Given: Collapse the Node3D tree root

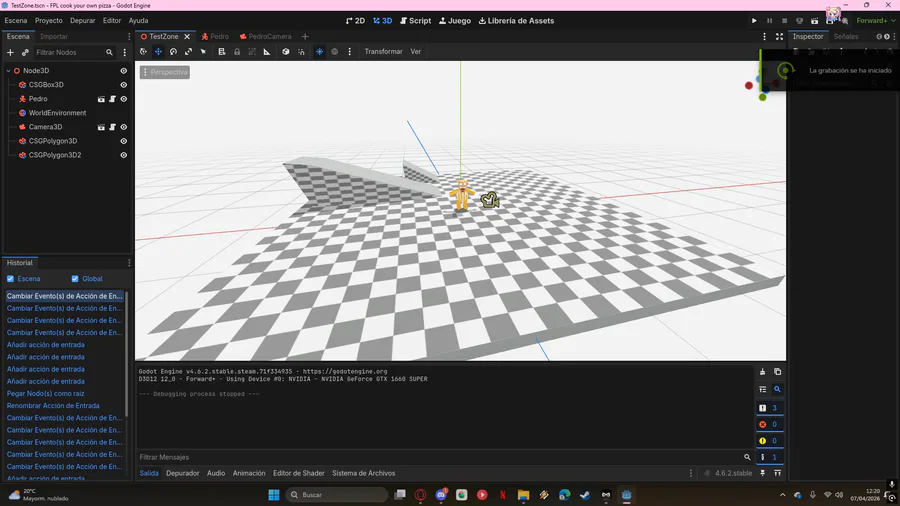Looking at the screenshot, I should [x=9, y=71].
